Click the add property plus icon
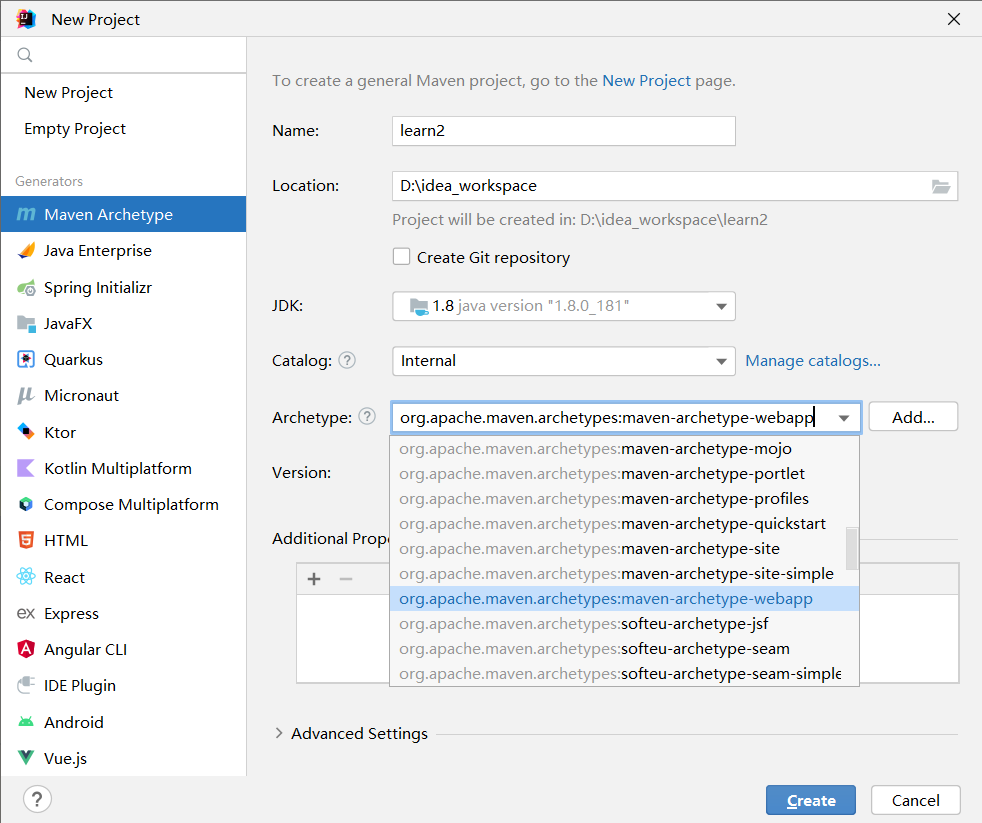The height and width of the screenshot is (823, 982). pyautogui.click(x=314, y=579)
